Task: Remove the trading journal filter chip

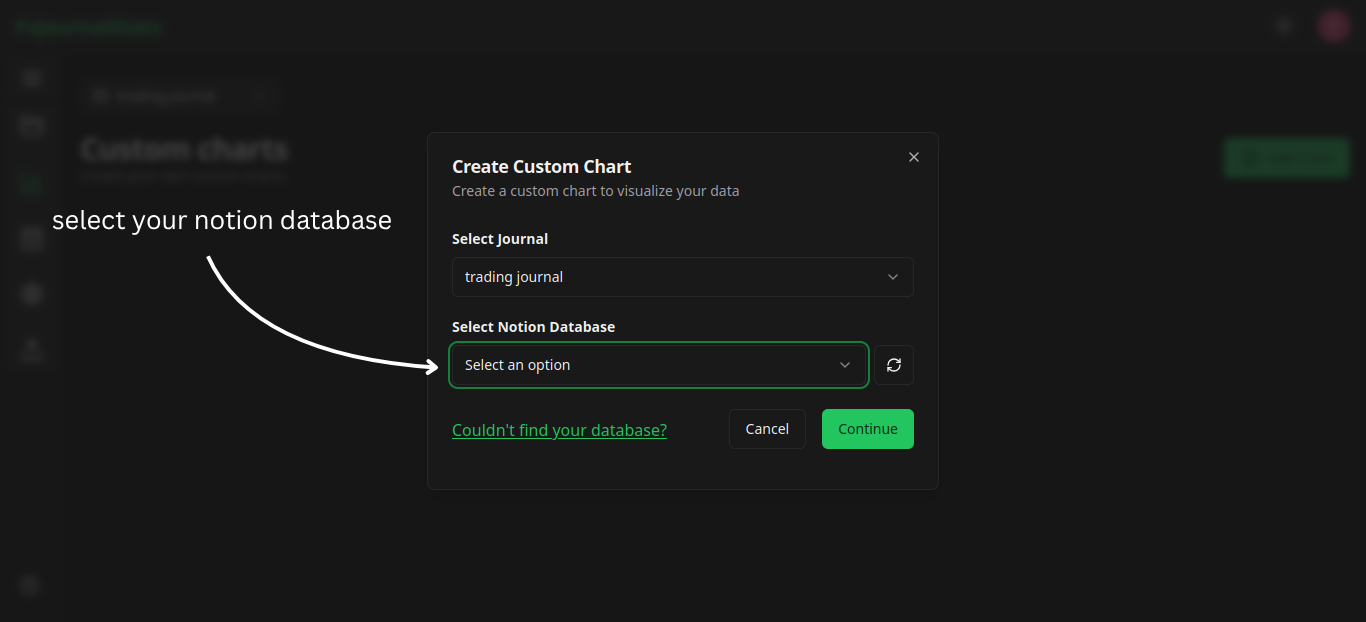Action: point(259,95)
